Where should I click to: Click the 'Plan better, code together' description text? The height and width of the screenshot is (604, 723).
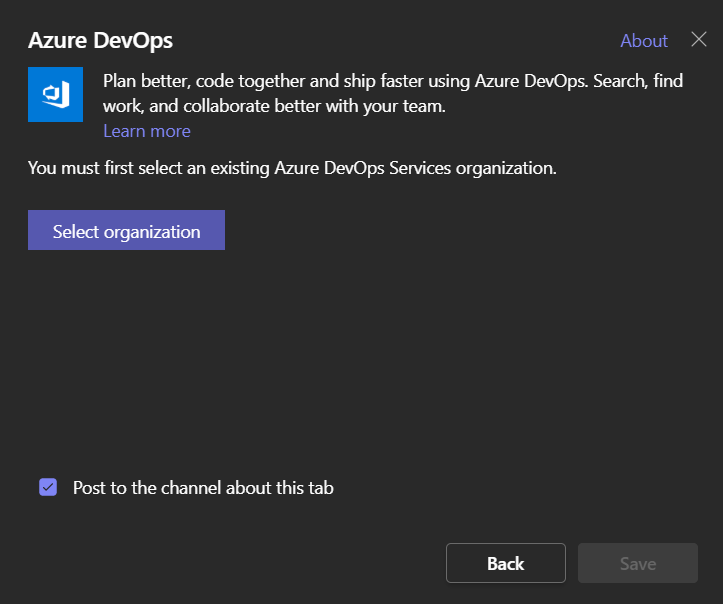point(393,94)
